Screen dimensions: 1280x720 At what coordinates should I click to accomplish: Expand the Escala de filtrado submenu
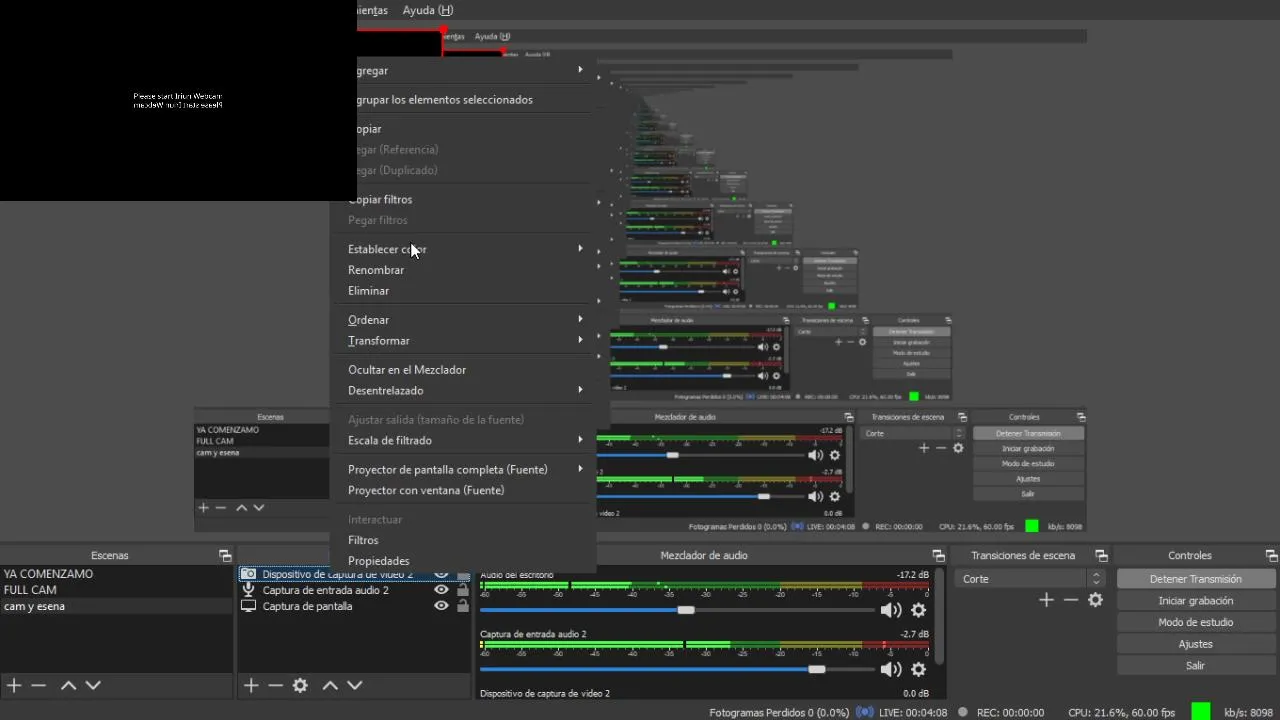[580, 440]
